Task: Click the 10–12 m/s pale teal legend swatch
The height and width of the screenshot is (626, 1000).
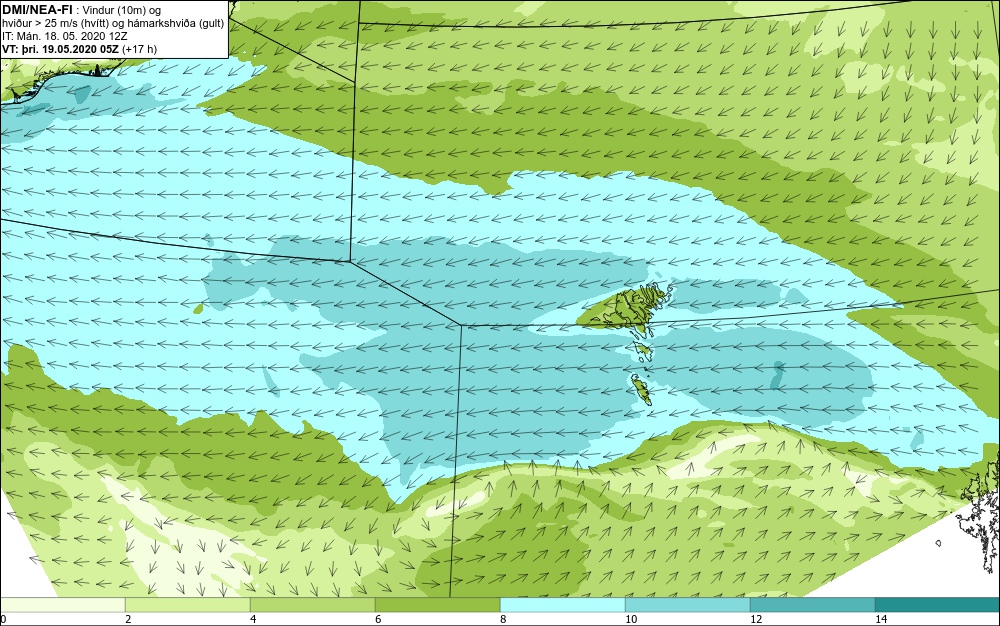Action: click(x=688, y=605)
